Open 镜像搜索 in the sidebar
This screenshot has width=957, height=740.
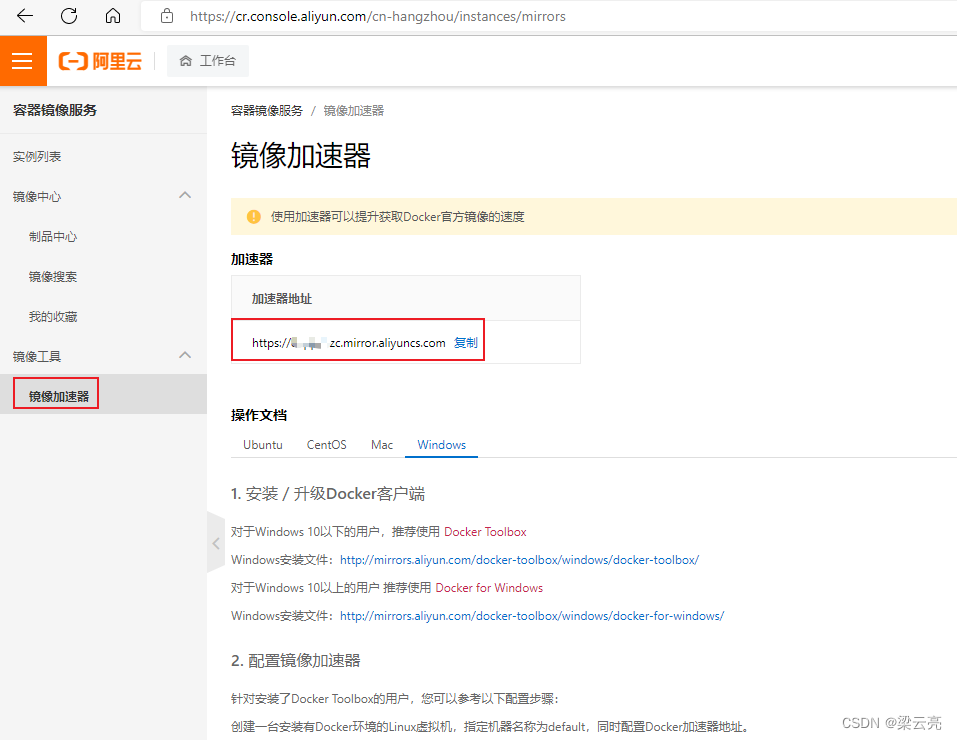click(x=53, y=277)
